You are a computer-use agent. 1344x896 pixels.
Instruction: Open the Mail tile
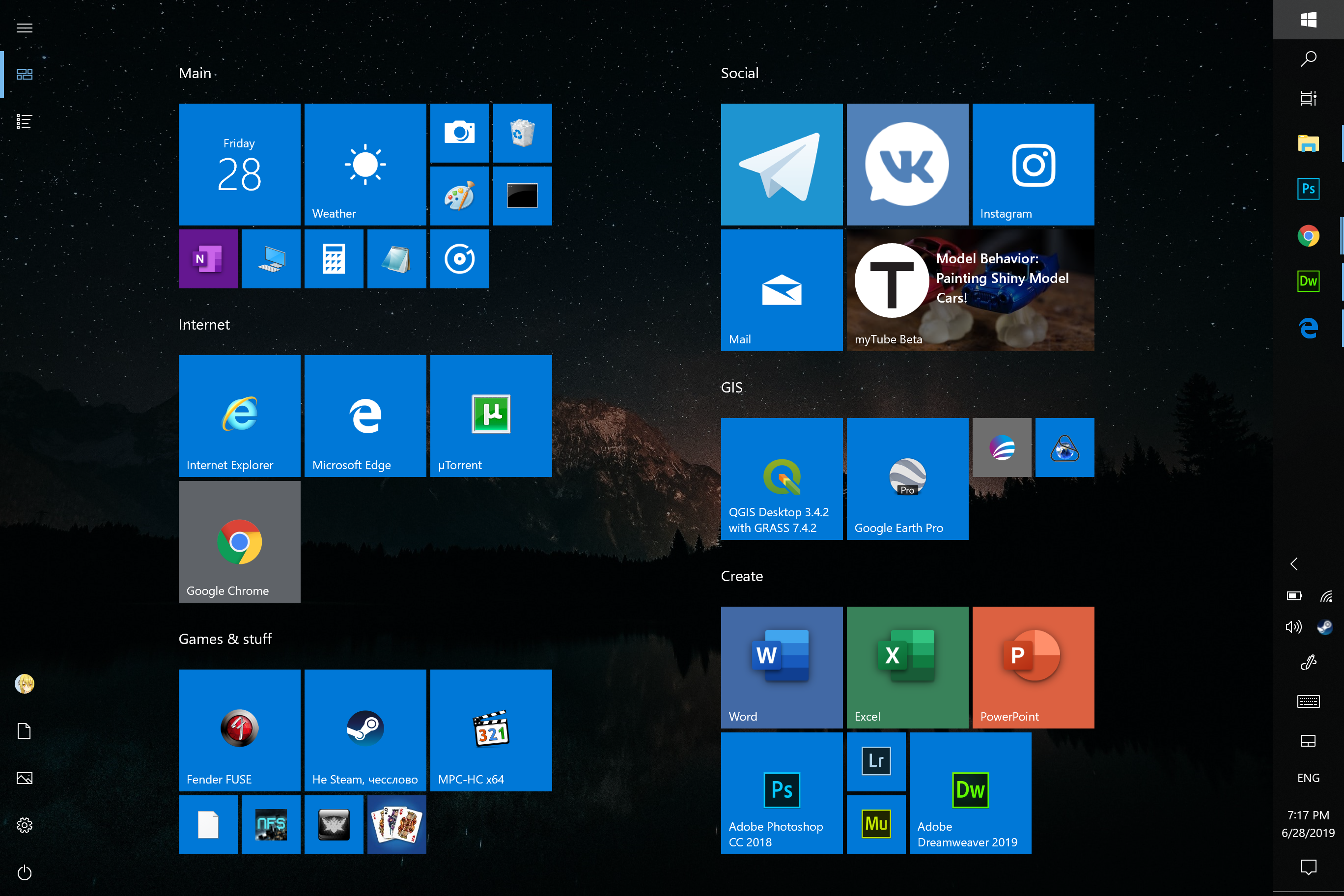(782, 290)
